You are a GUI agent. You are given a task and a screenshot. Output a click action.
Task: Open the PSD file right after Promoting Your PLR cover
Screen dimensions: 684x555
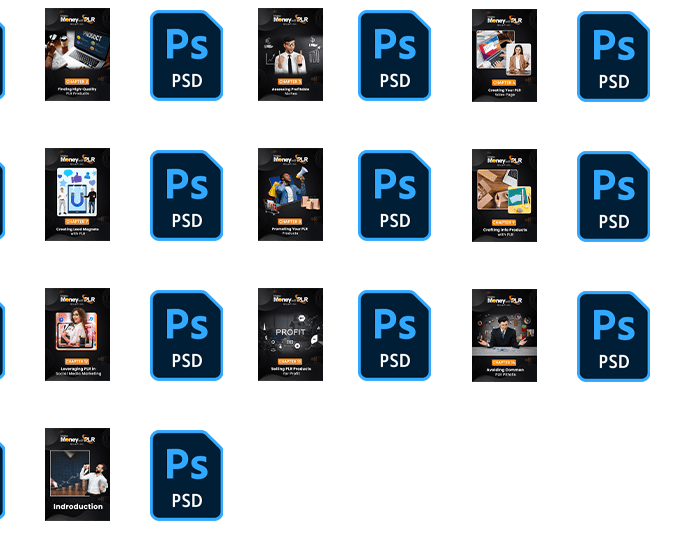tap(394, 195)
